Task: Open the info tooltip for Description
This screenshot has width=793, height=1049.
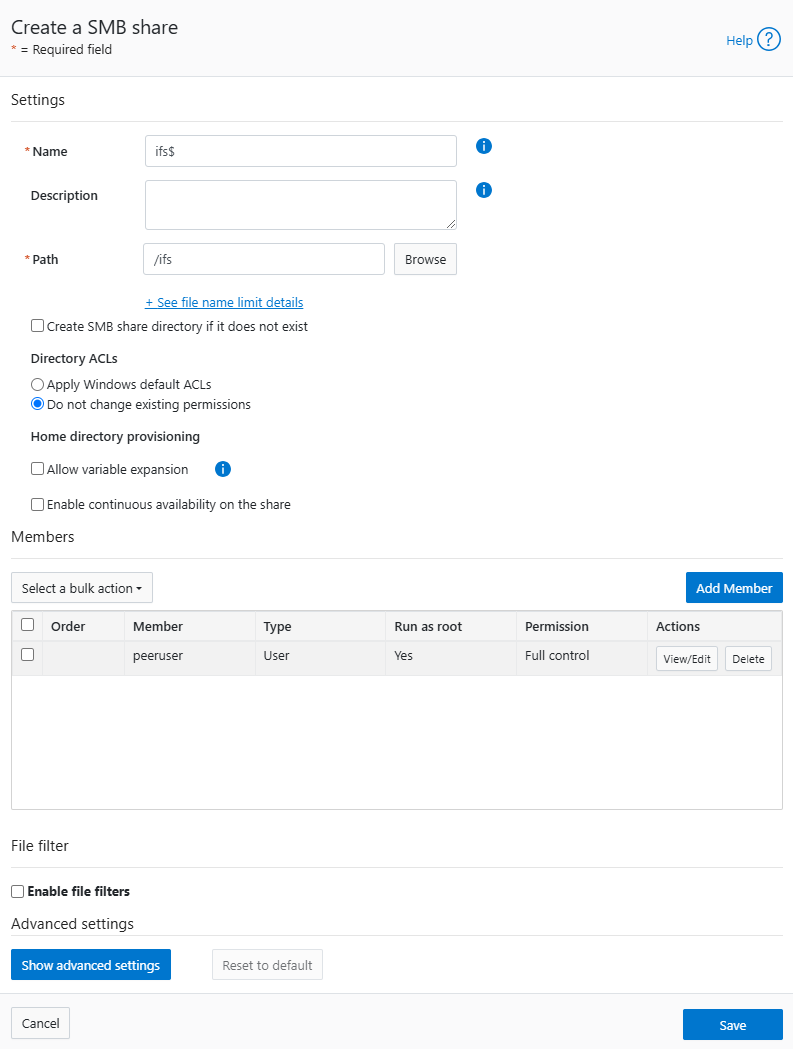Action: pos(483,190)
